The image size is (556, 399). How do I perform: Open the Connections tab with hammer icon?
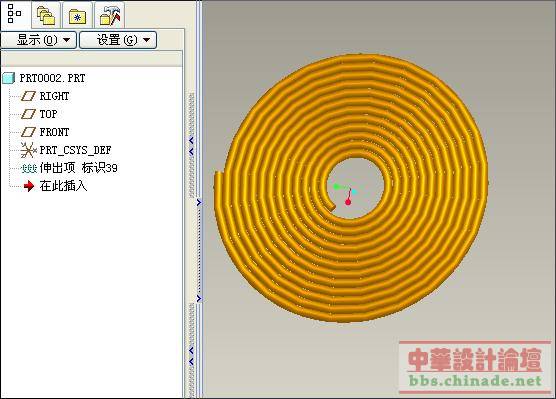point(110,15)
